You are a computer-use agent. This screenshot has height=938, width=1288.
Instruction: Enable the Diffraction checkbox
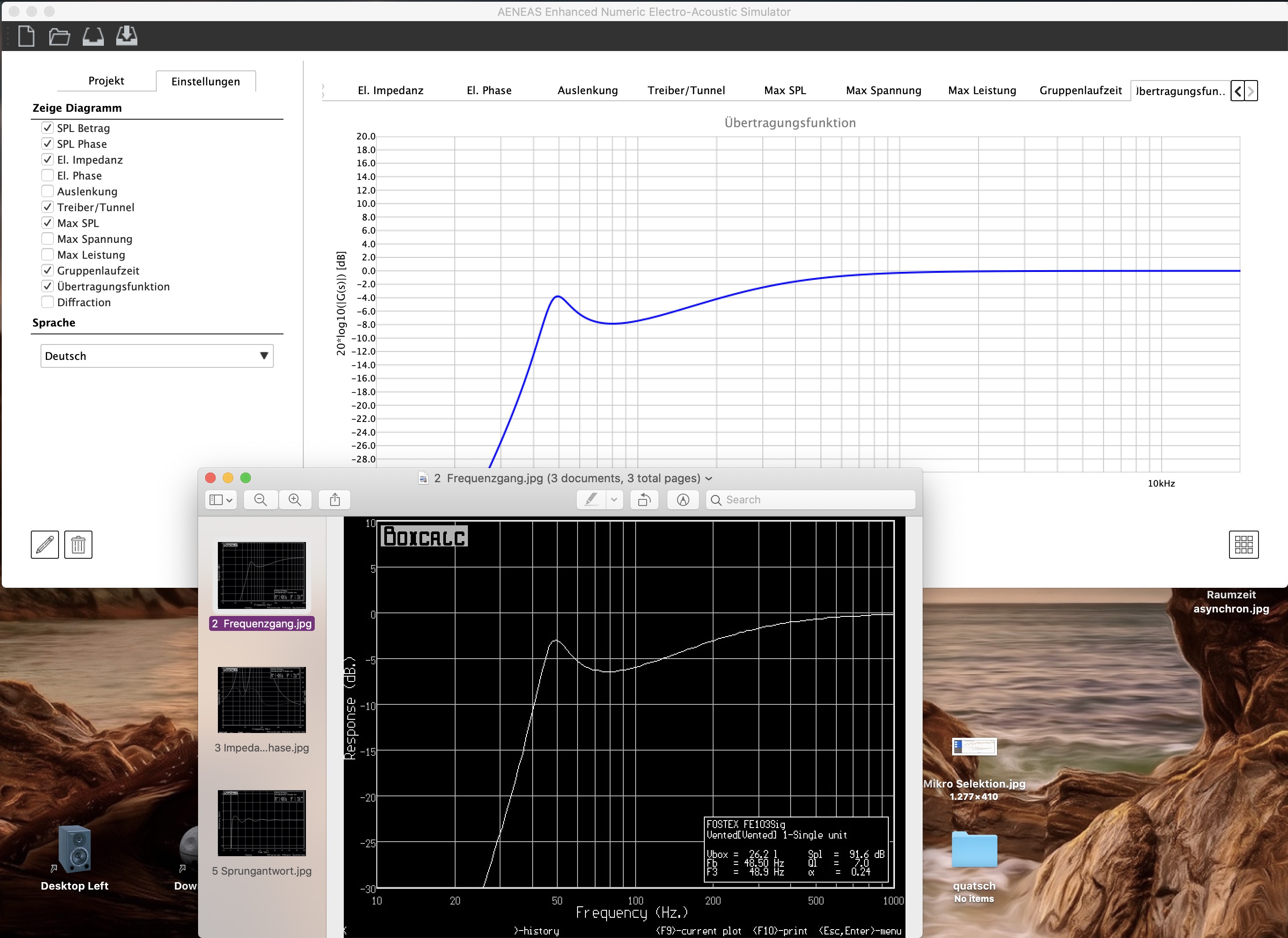(48, 303)
